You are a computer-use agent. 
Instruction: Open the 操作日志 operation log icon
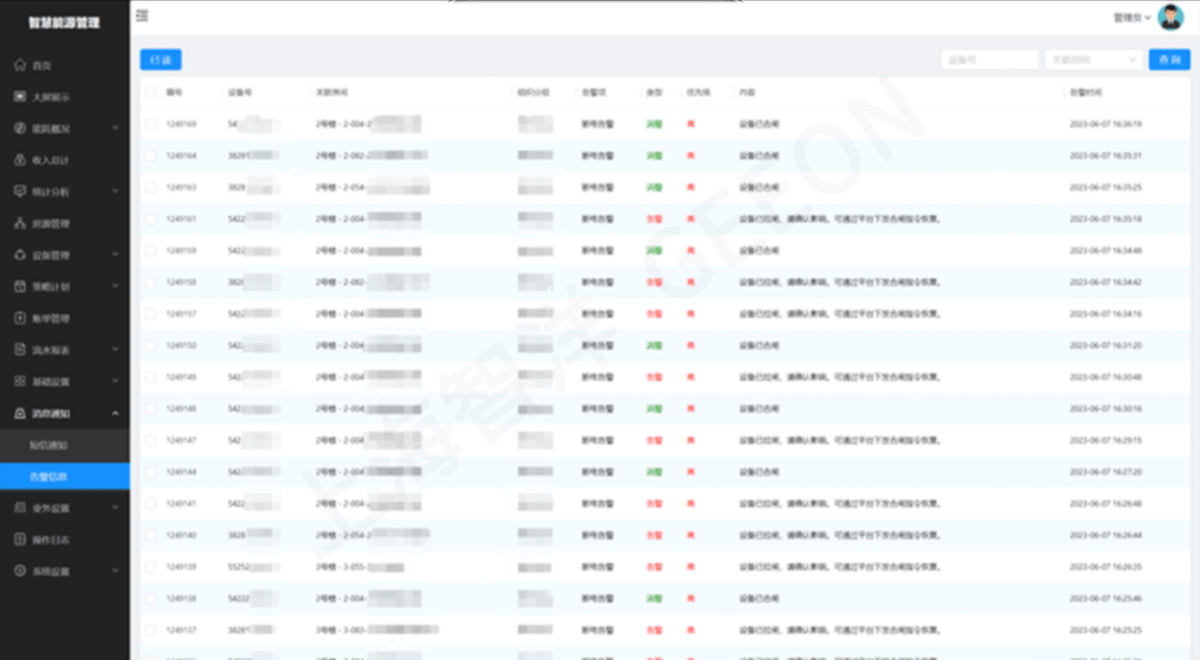(x=20, y=539)
